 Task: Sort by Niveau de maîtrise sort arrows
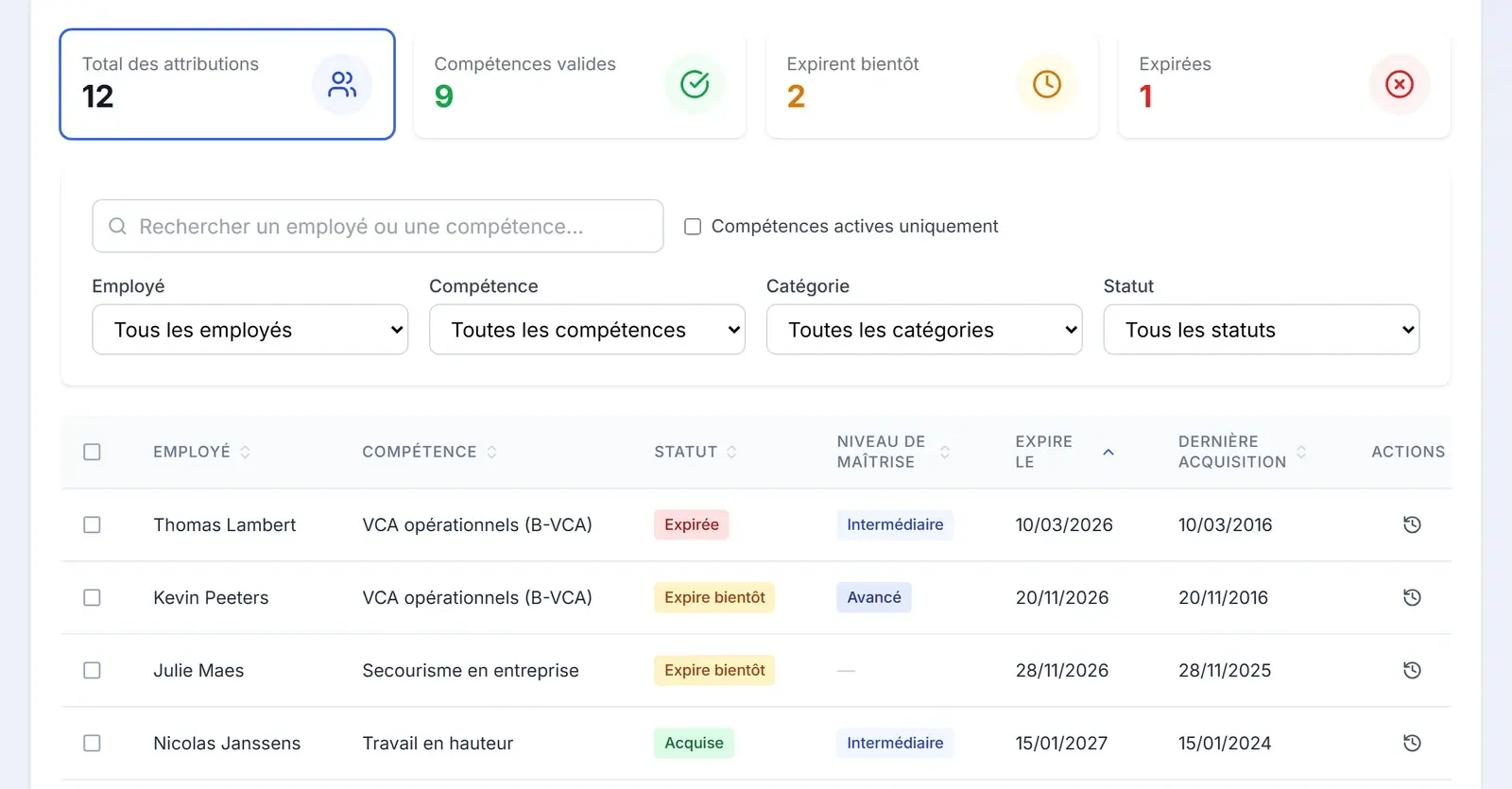point(944,452)
